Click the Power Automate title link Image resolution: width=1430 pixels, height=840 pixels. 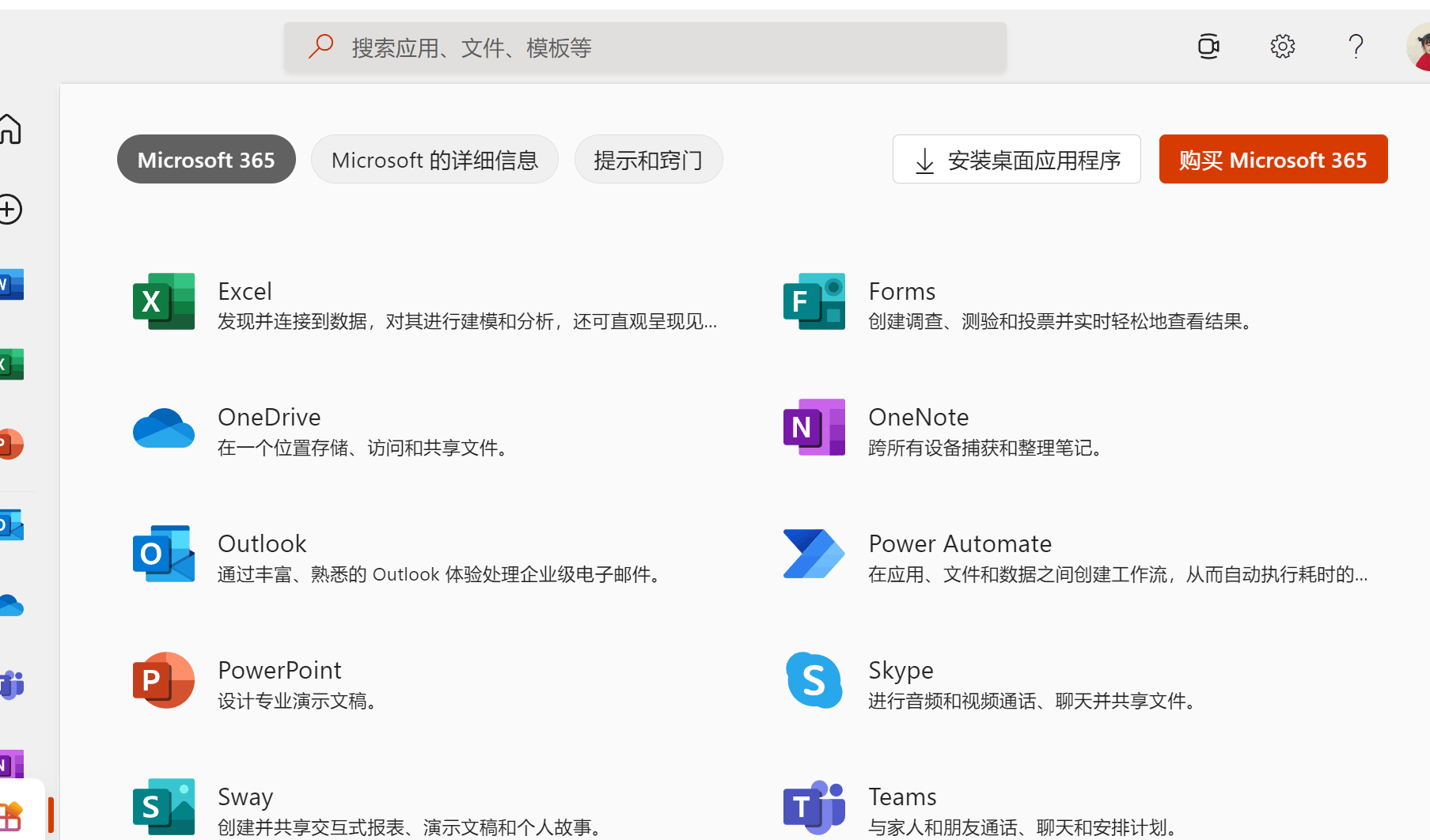[x=960, y=543]
